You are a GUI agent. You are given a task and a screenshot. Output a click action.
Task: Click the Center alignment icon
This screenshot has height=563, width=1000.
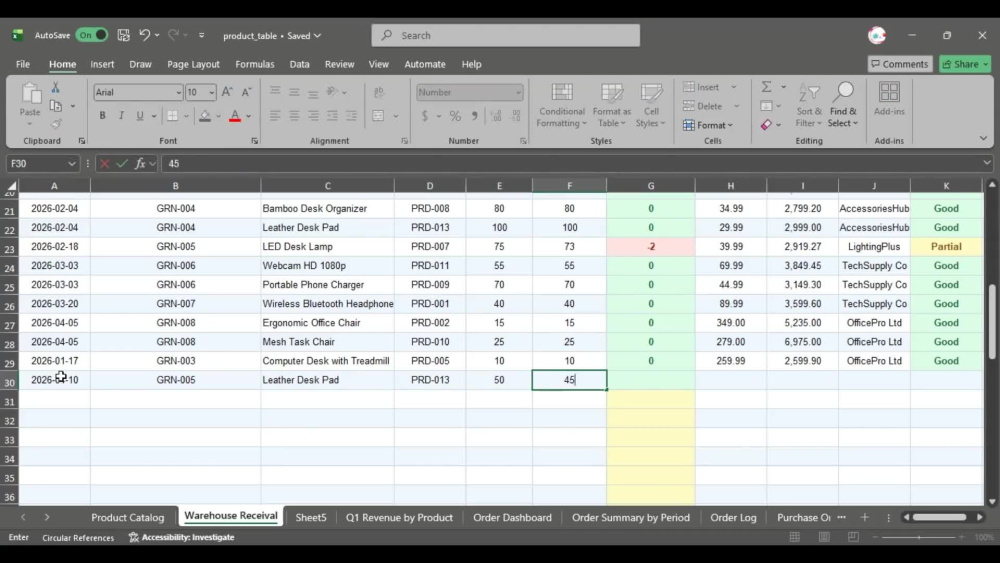click(294, 115)
